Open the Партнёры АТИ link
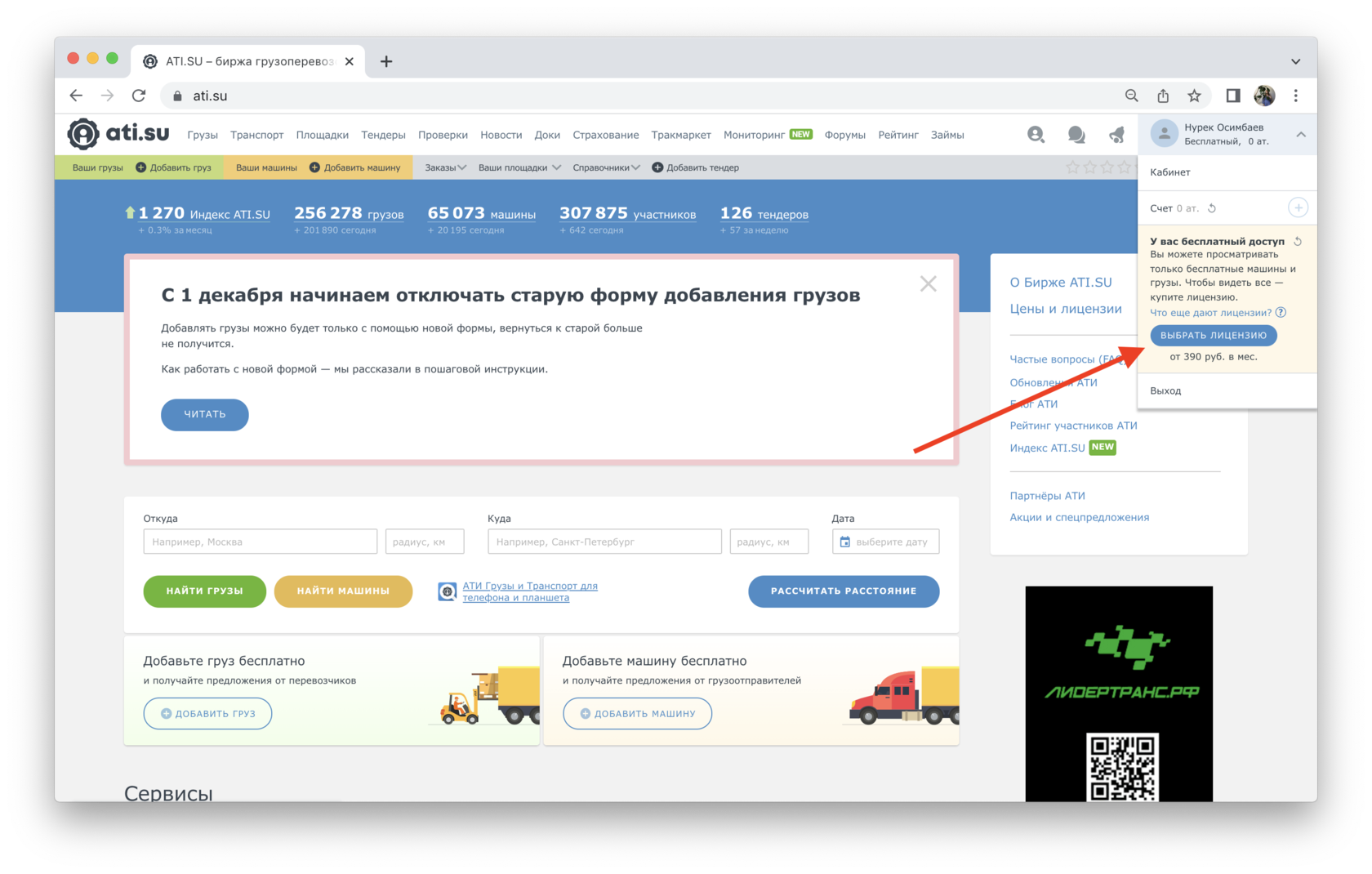Screen dimensions: 1372x874 point(1047,496)
